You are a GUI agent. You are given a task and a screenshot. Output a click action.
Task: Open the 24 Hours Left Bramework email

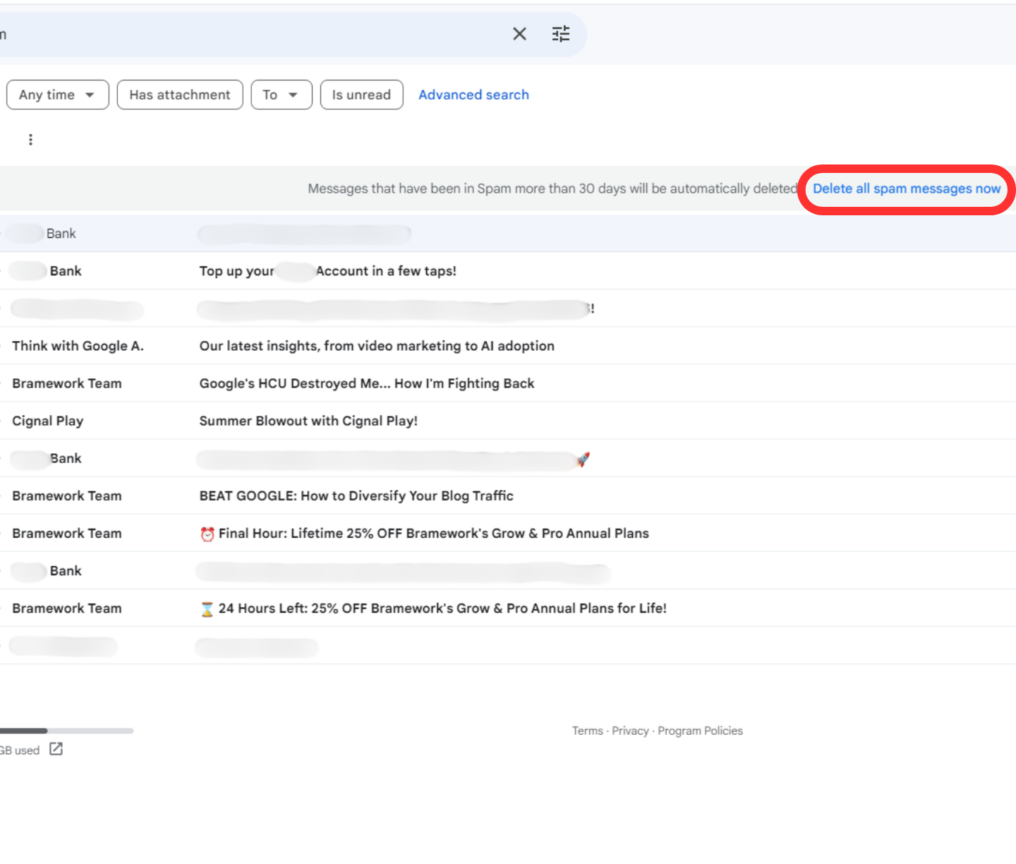pos(432,608)
